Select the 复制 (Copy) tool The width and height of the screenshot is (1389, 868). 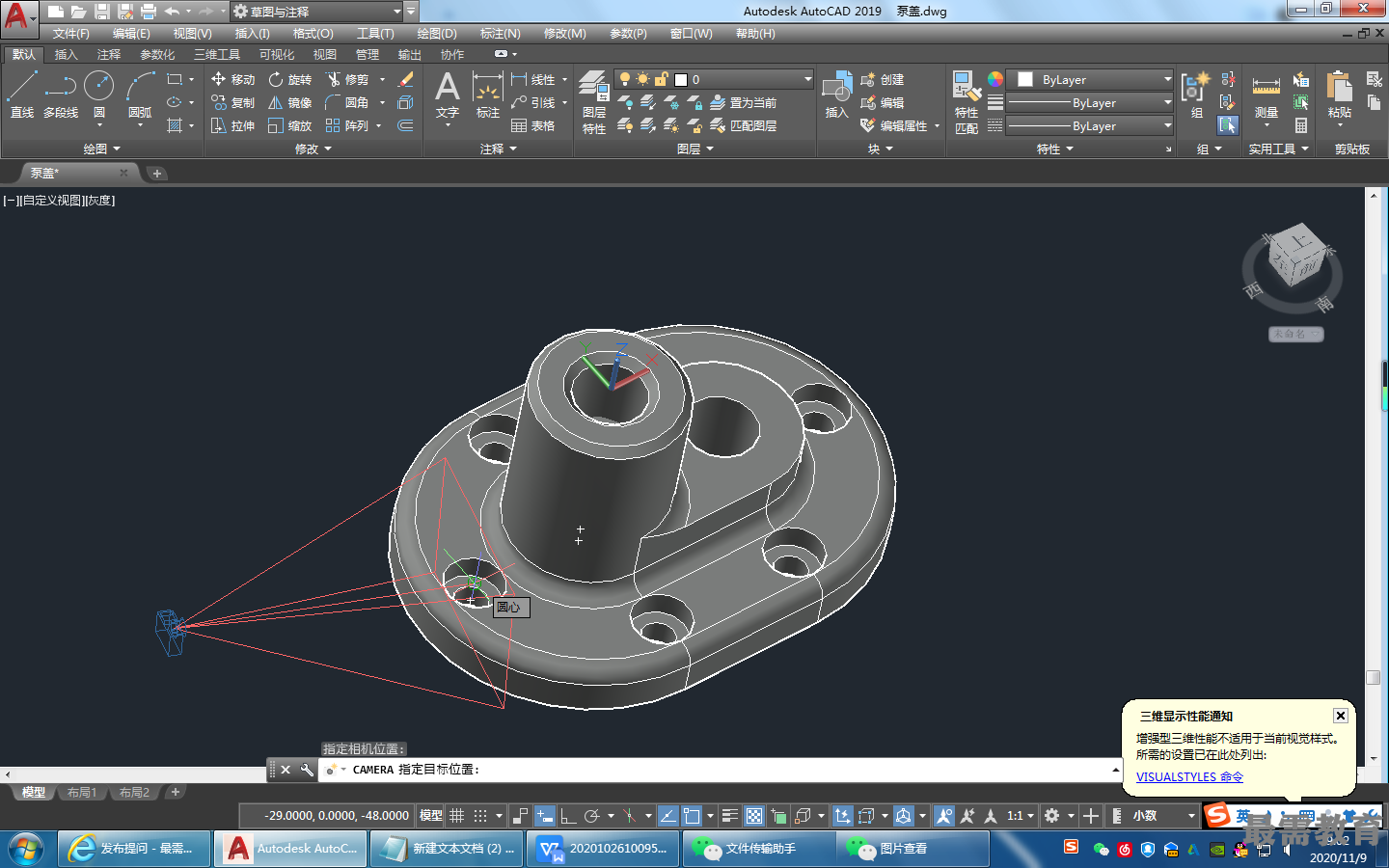coord(232,102)
